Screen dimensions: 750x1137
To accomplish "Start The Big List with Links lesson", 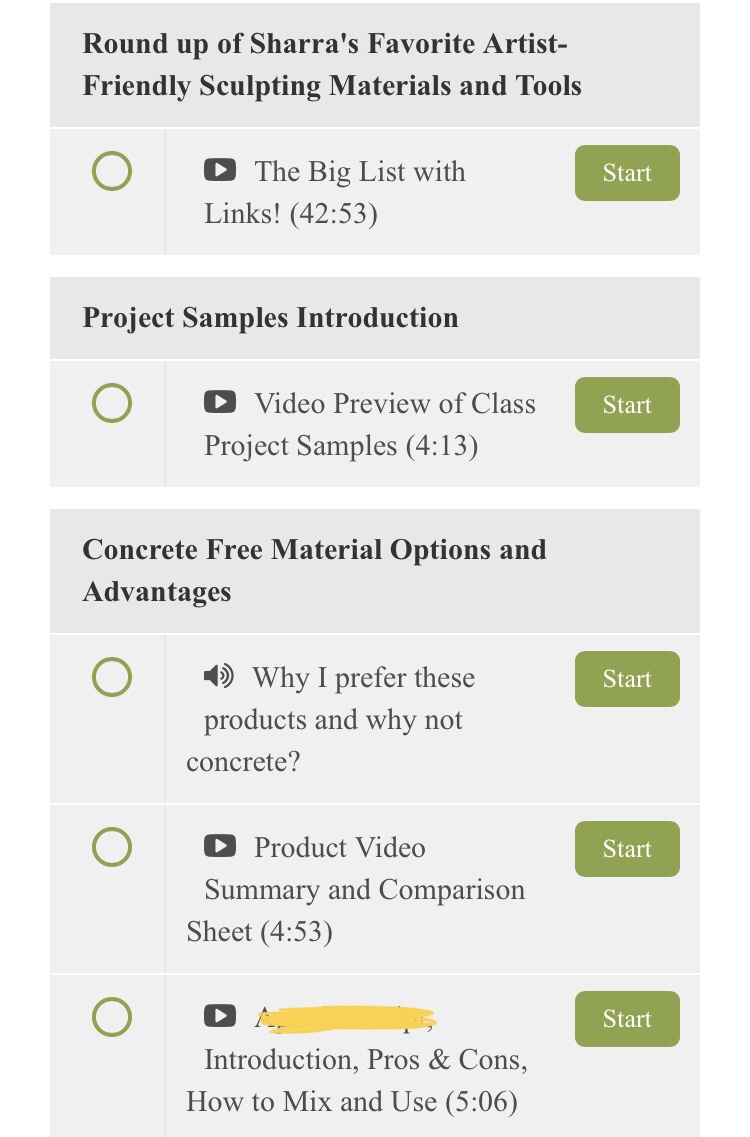I will pos(627,173).
